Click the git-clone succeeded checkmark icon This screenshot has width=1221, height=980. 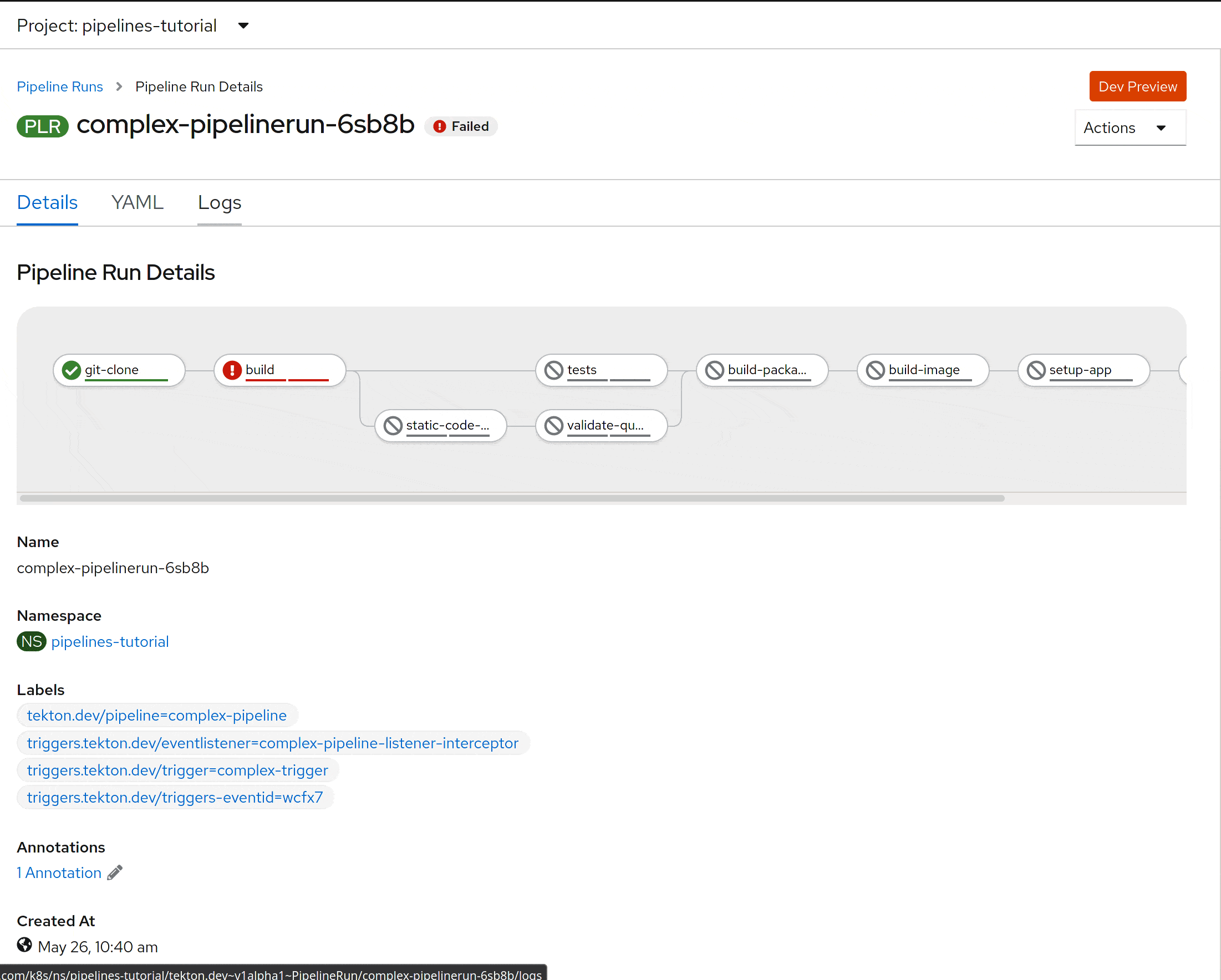[x=72, y=370]
